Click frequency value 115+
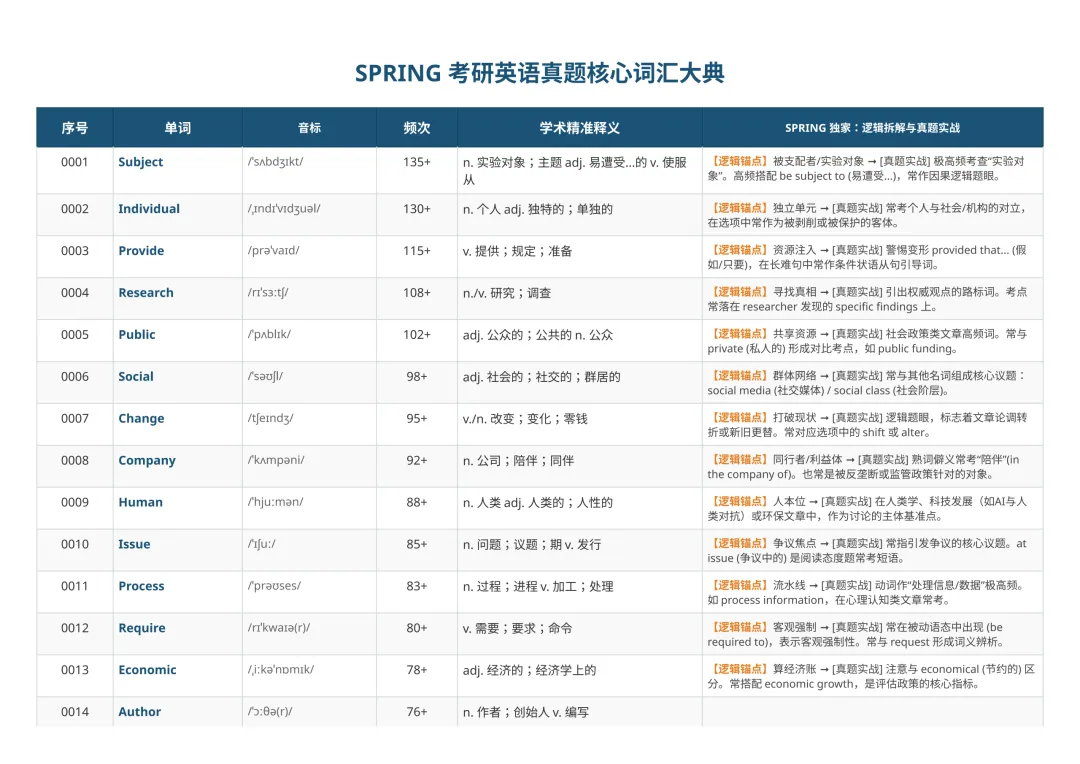1080x764 pixels. [x=417, y=251]
